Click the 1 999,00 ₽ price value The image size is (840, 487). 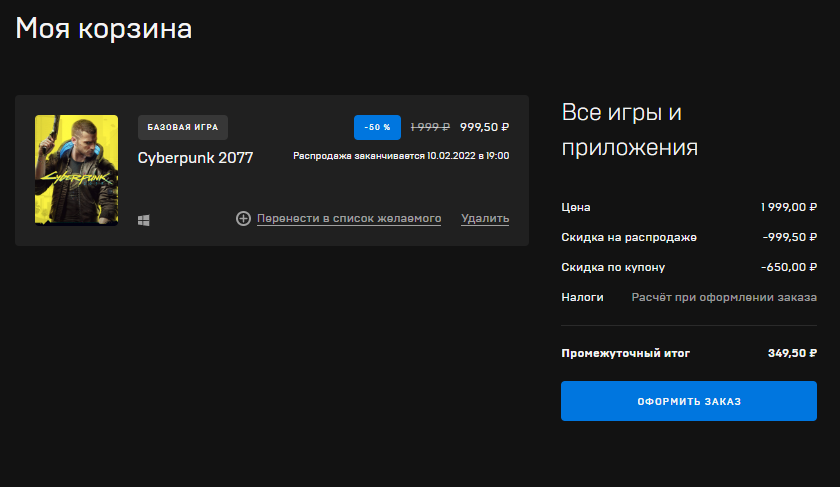pos(789,207)
